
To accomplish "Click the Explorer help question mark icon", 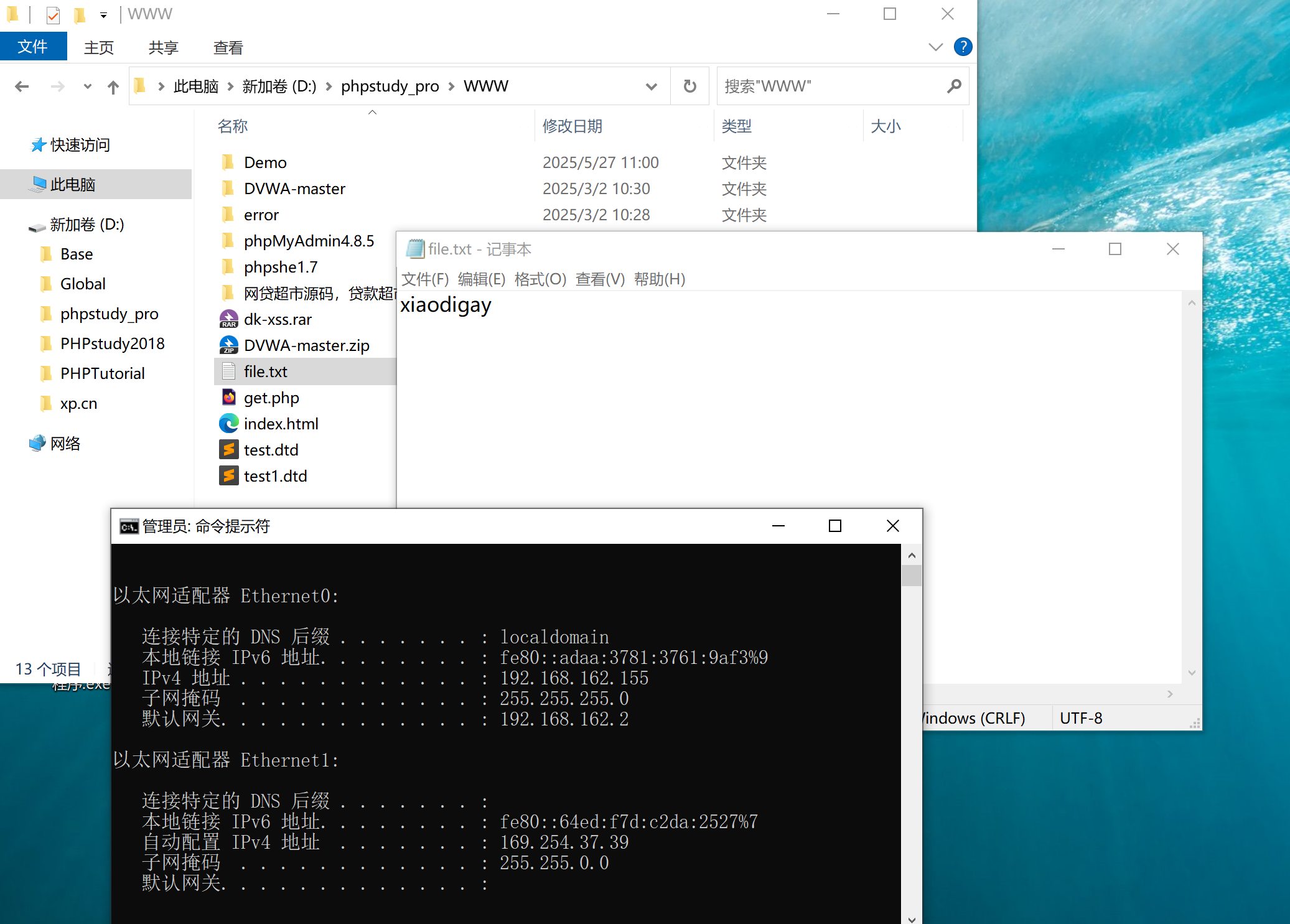I will point(962,47).
